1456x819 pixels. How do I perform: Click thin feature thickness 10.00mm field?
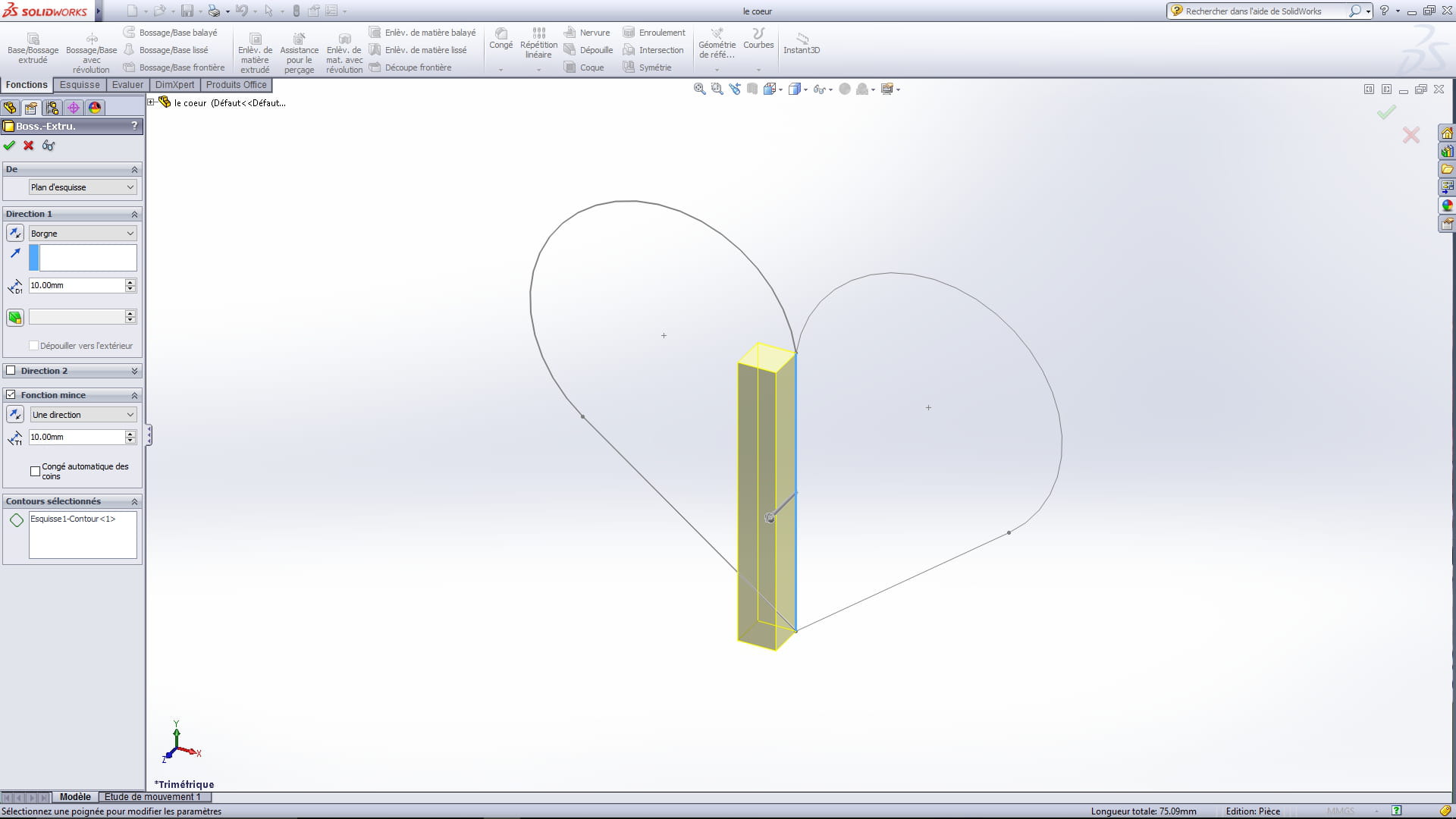(x=76, y=437)
